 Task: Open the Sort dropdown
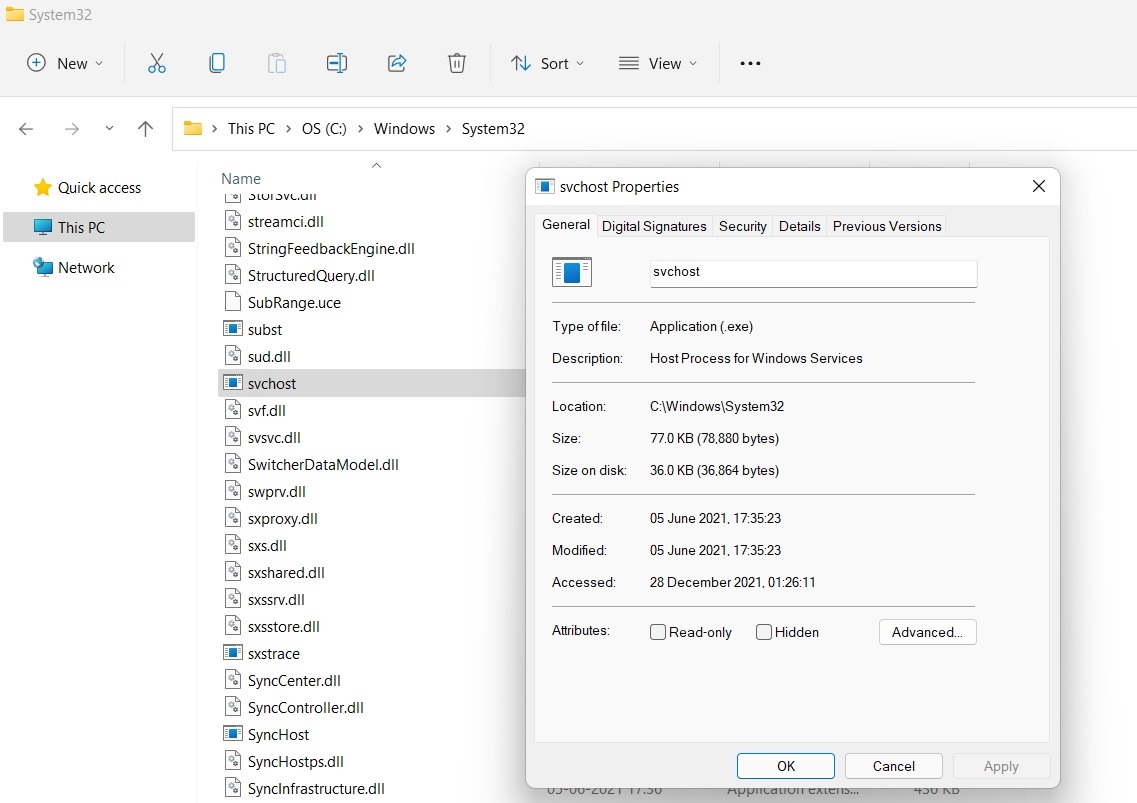pyautogui.click(x=546, y=63)
